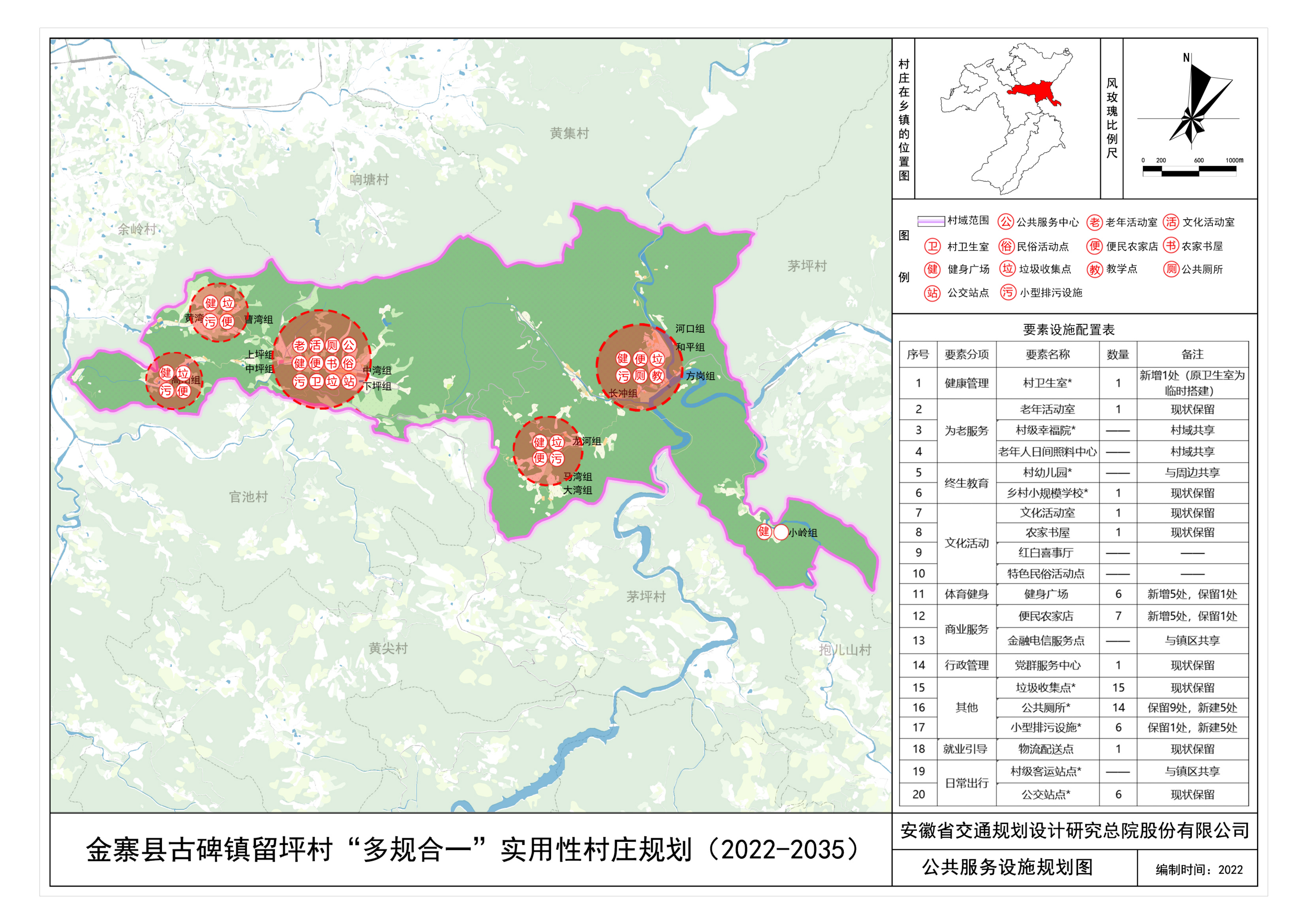The width and height of the screenshot is (1308, 924).
Task: Click the 河口组 label on the map
Action: pyautogui.click(x=690, y=329)
